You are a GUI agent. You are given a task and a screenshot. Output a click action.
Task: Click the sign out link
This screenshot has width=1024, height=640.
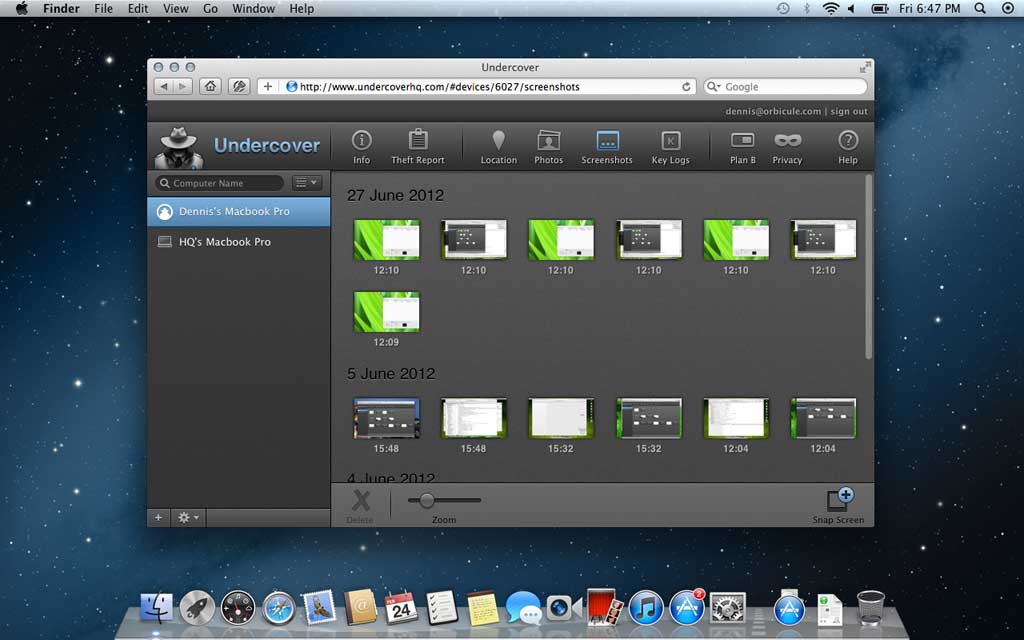[849, 111]
